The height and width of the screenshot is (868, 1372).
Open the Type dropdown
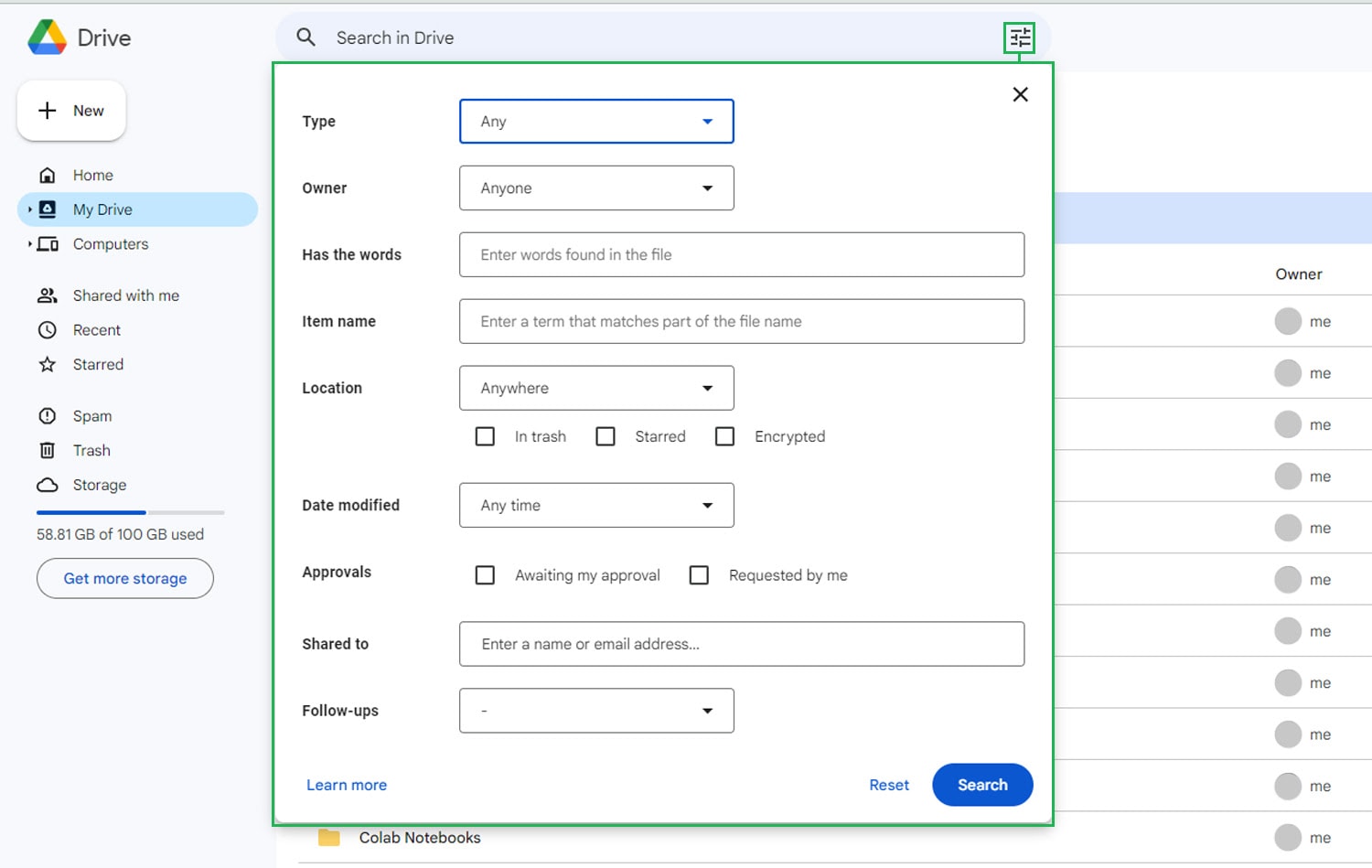click(595, 121)
